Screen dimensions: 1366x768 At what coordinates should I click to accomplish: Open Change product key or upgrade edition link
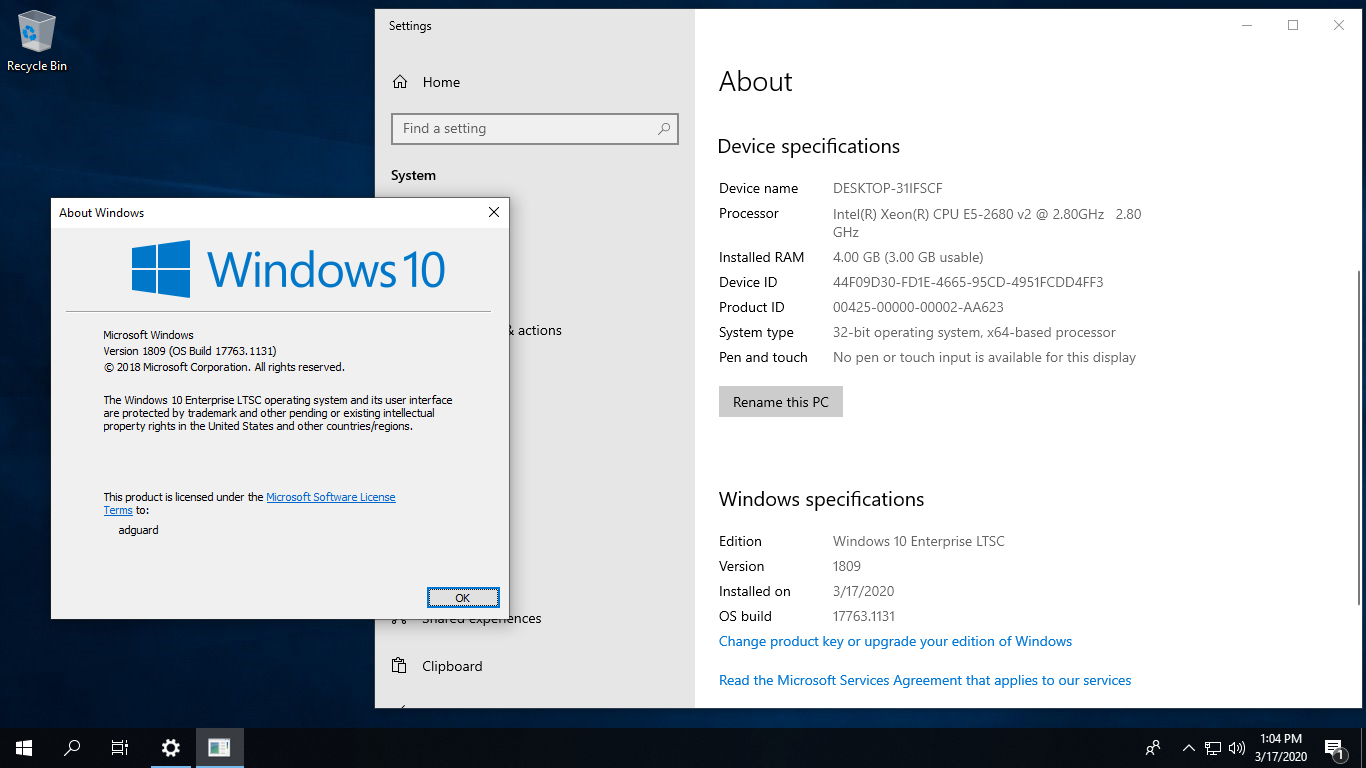895,641
